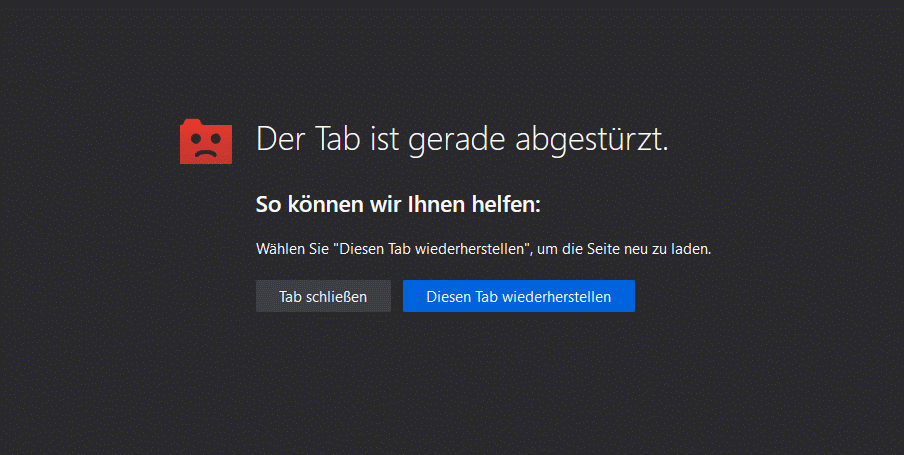
Task: Click the subheading "So können wir Ihnen helfen:"
Action: coord(398,205)
